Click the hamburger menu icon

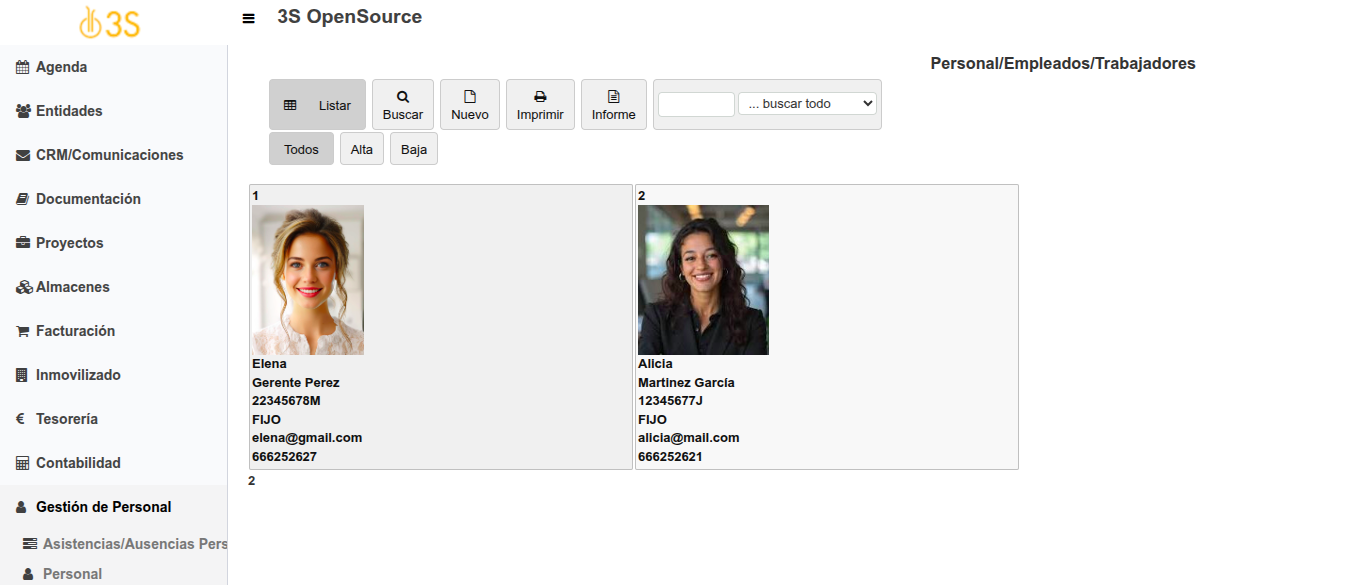click(249, 18)
